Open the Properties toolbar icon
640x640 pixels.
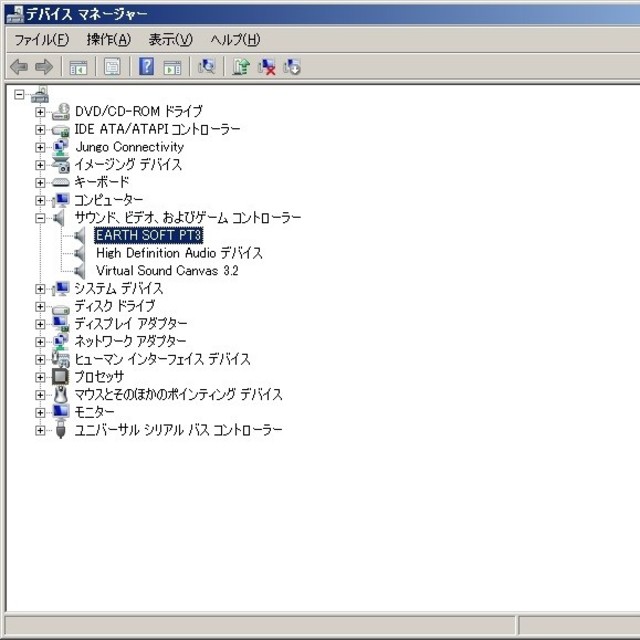coord(112,67)
